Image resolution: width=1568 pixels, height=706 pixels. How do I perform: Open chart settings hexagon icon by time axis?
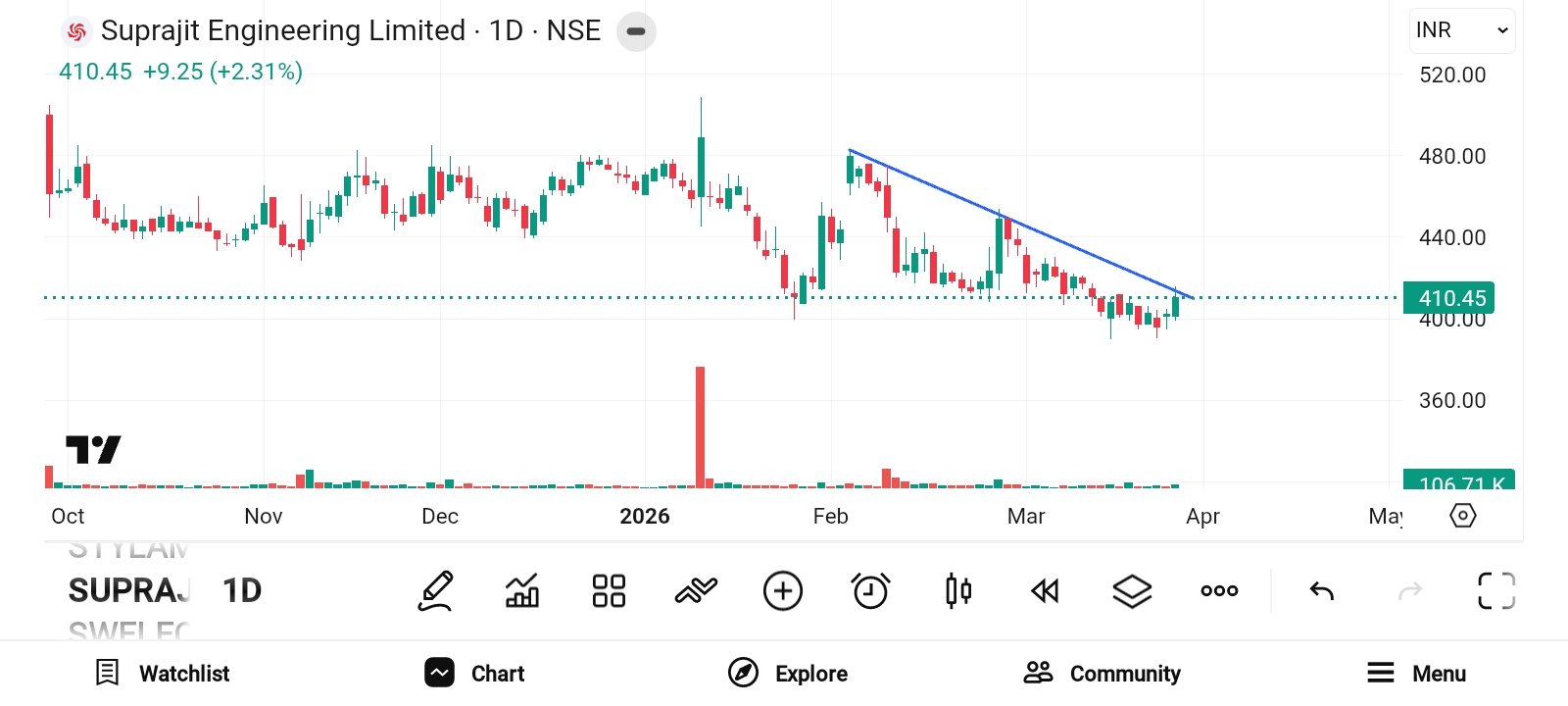[x=1462, y=516]
